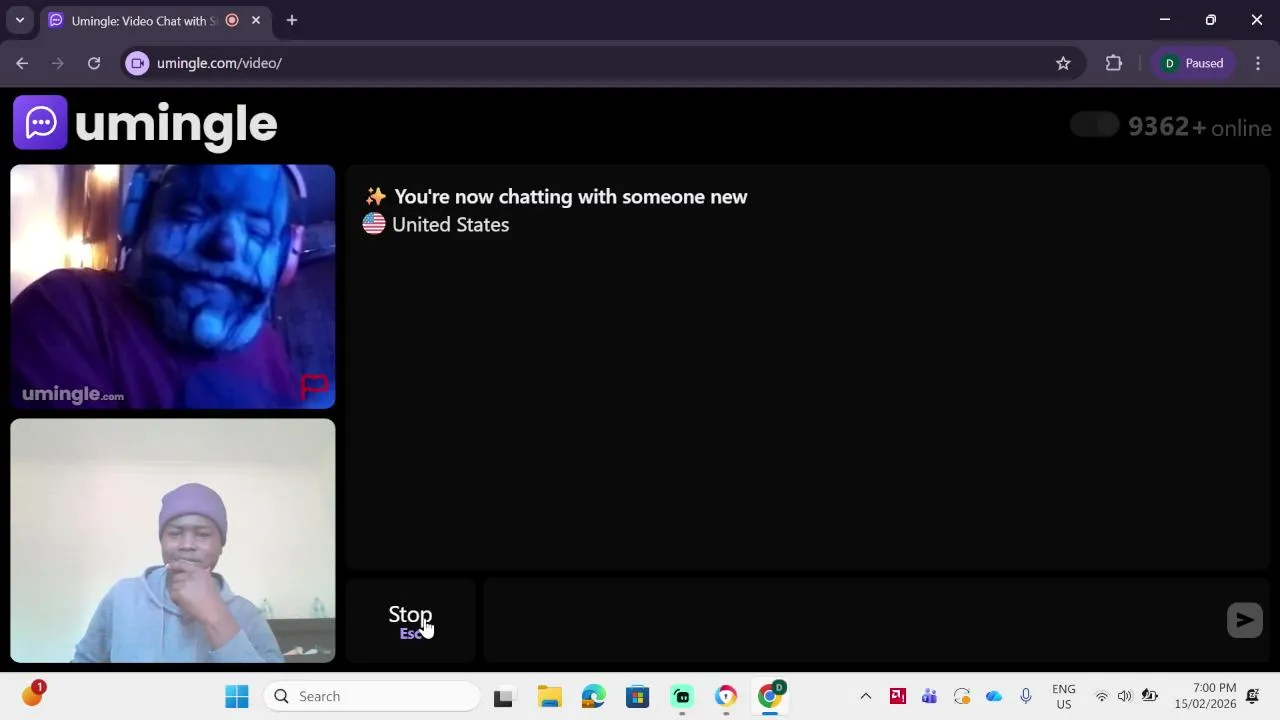Click the "United States" country text
1280x720 pixels.
pyautogui.click(x=450, y=225)
